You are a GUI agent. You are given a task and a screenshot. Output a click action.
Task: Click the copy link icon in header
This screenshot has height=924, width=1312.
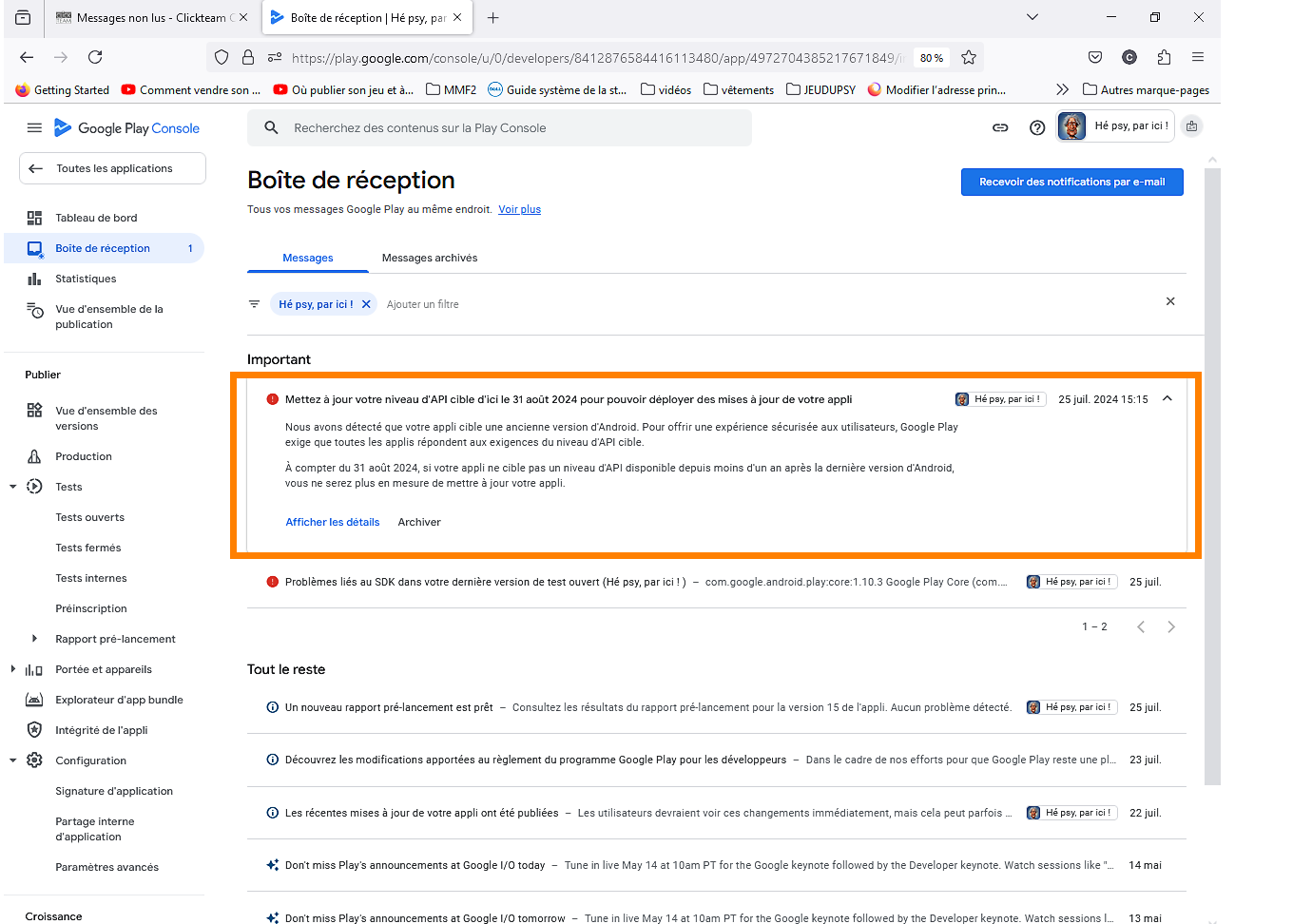pos(1000,127)
